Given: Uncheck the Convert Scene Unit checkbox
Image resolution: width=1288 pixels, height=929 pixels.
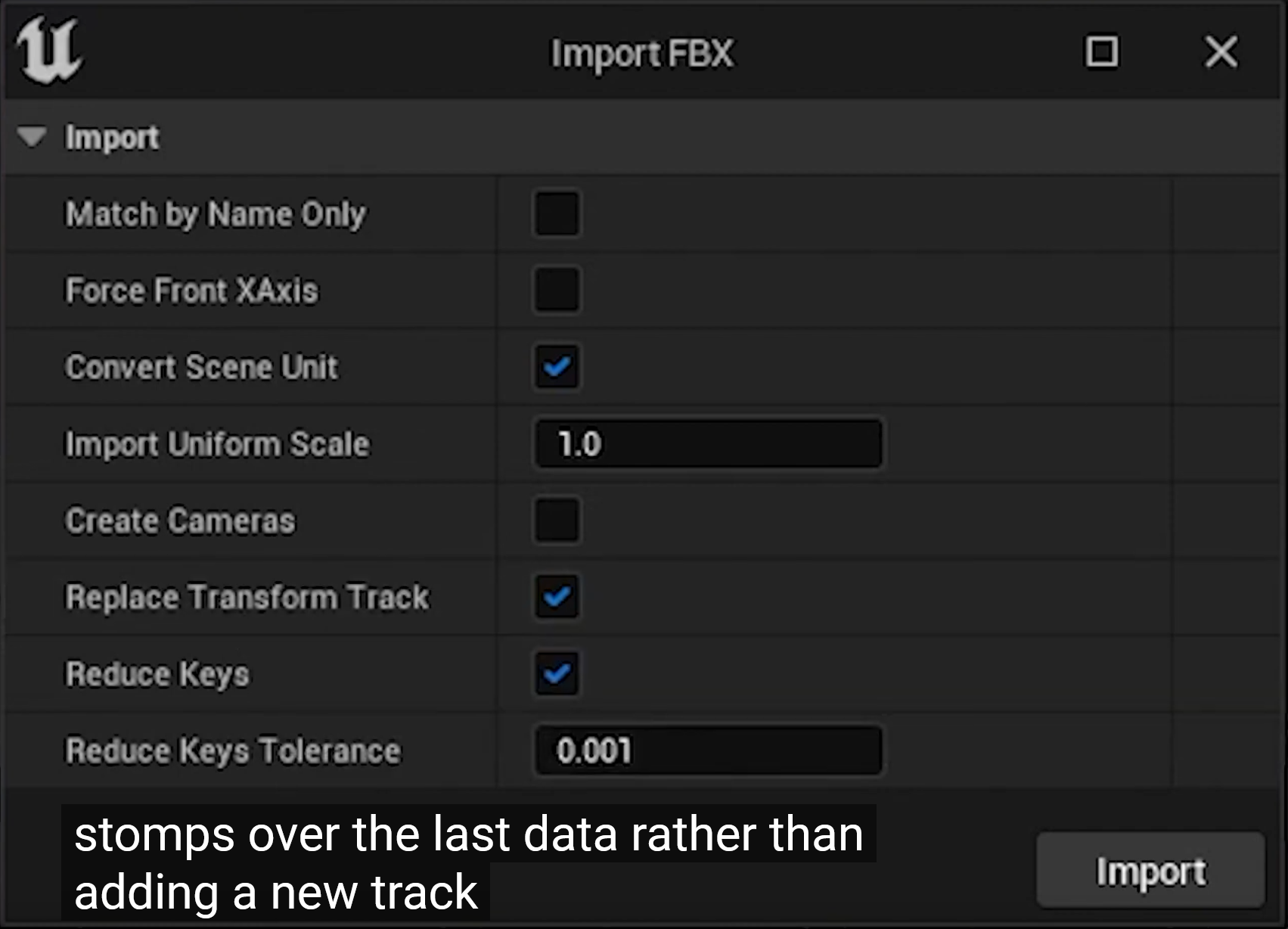Looking at the screenshot, I should [557, 367].
